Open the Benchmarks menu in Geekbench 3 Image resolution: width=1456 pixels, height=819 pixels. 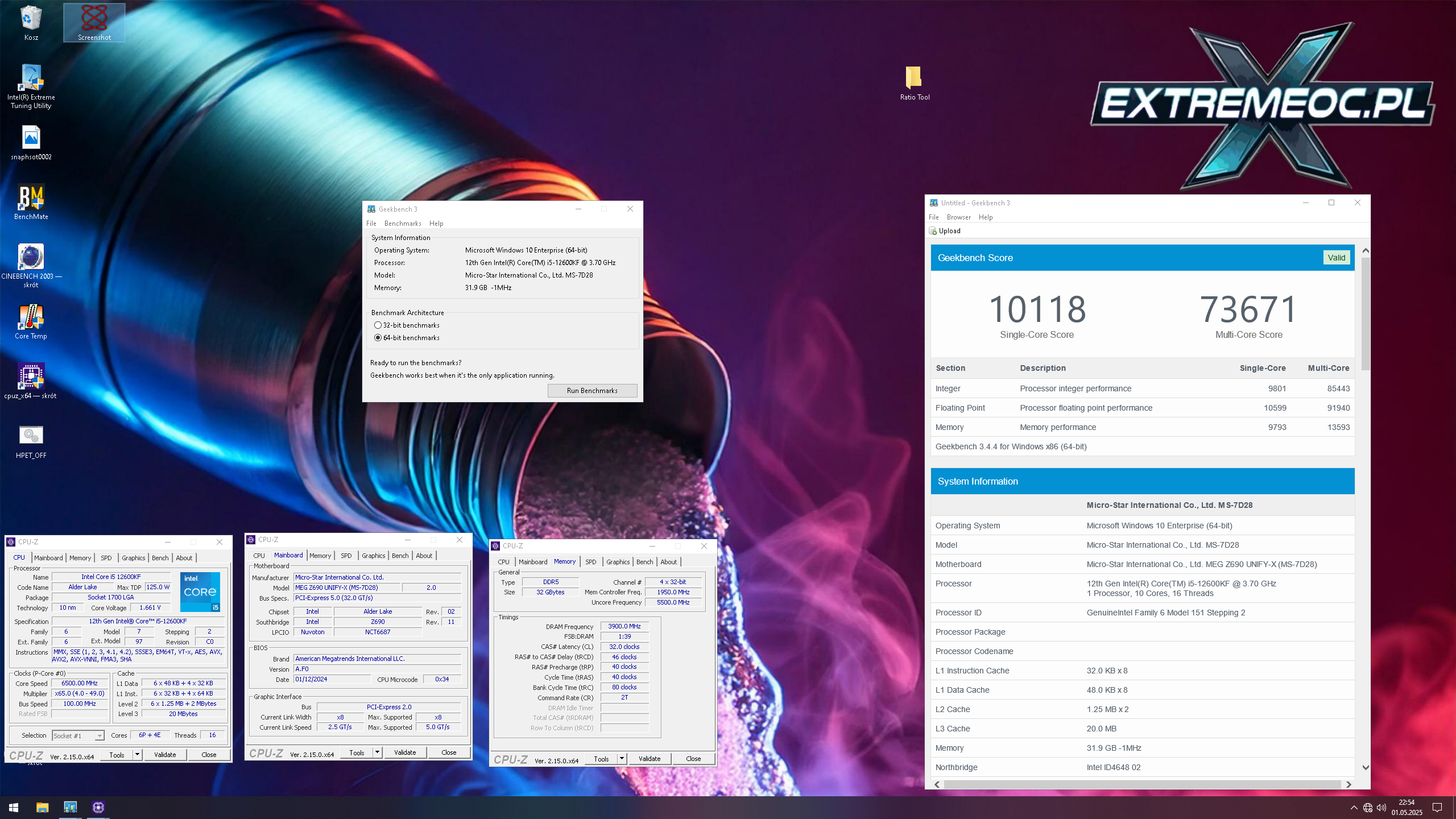click(403, 224)
